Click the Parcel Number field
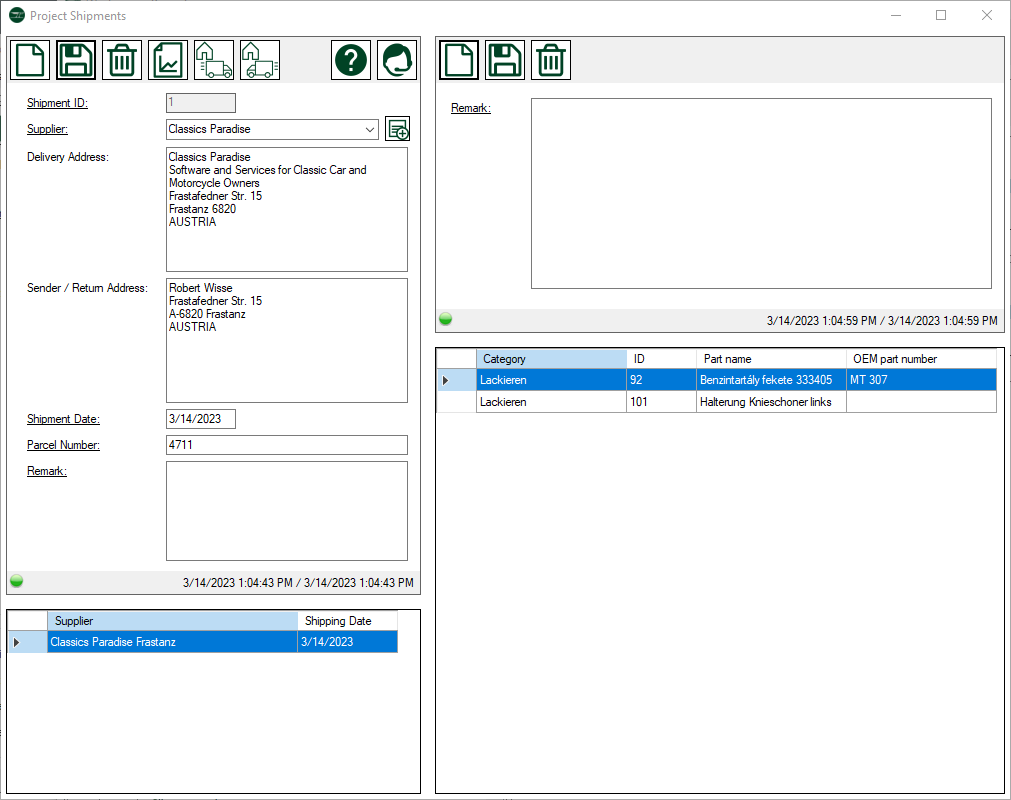The width and height of the screenshot is (1011, 800). click(x=287, y=445)
